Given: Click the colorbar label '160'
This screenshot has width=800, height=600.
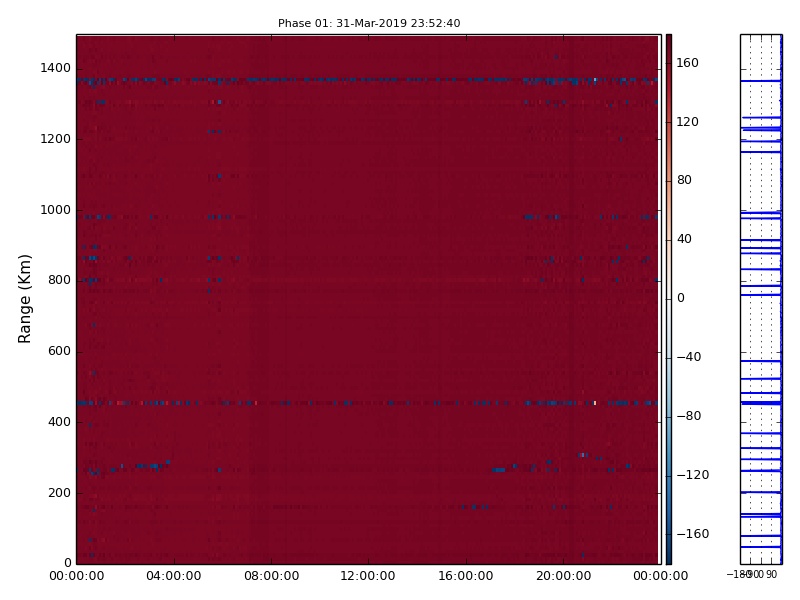Looking at the screenshot, I should click(687, 63).
